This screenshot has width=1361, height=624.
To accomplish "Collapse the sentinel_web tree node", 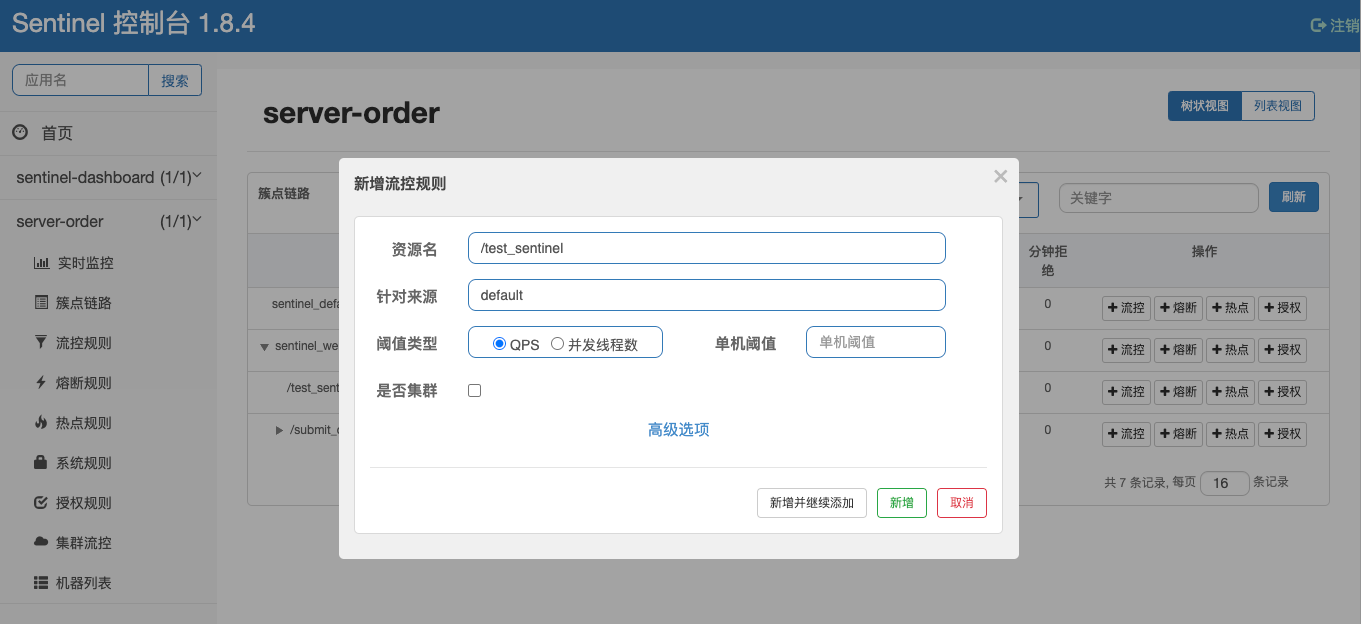I will pos(265,347).
